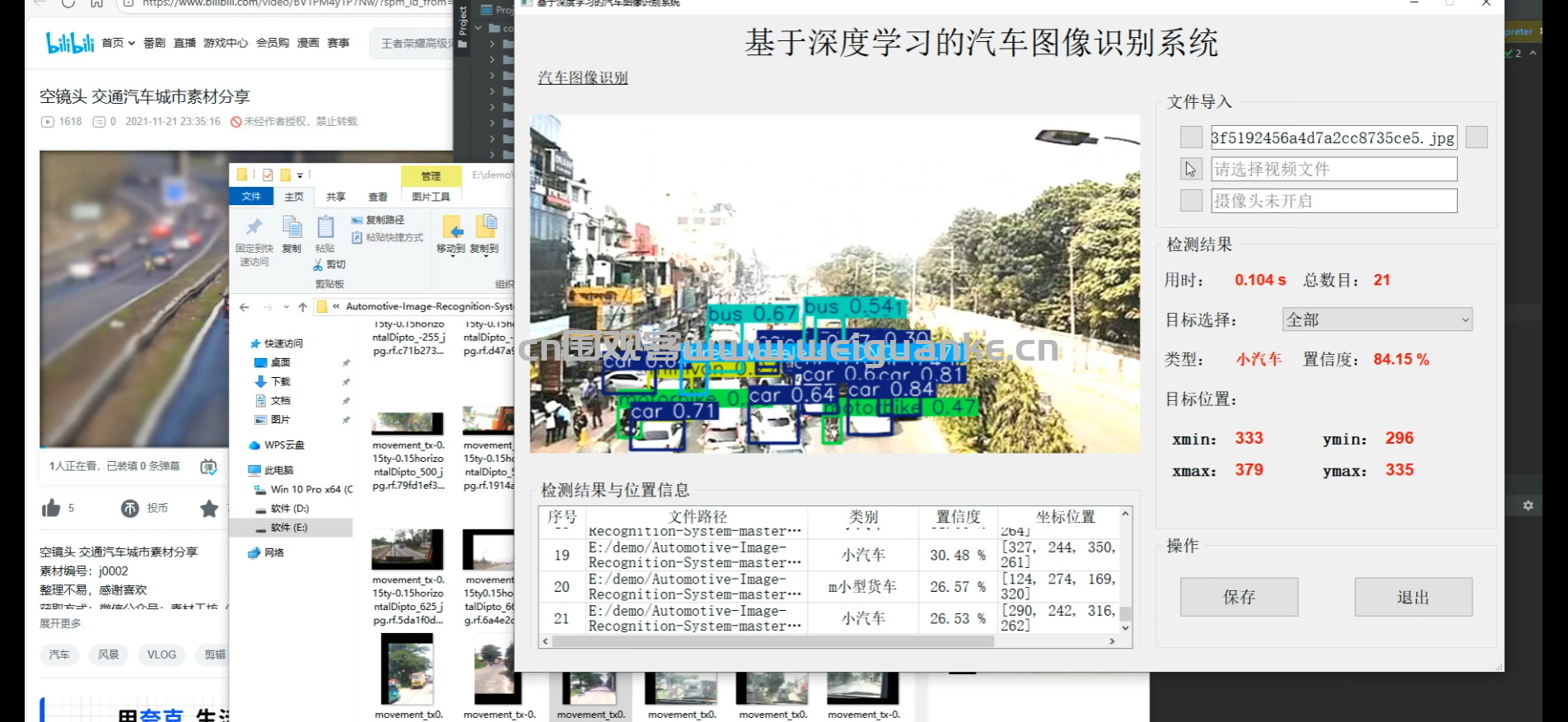The height and width of the screenshot is (722, 1568).
Task: Select 软件 (D:) drive in navigation pane
Action: click(x=289, y=509)
